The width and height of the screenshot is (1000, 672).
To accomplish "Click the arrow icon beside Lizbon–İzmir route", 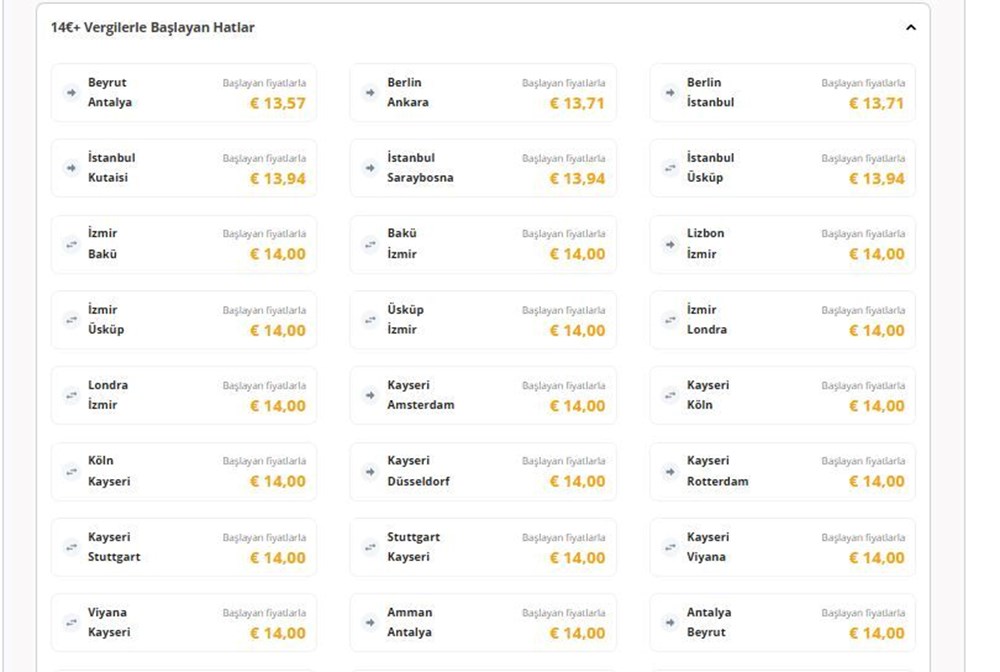I will (x=670, y=244).
